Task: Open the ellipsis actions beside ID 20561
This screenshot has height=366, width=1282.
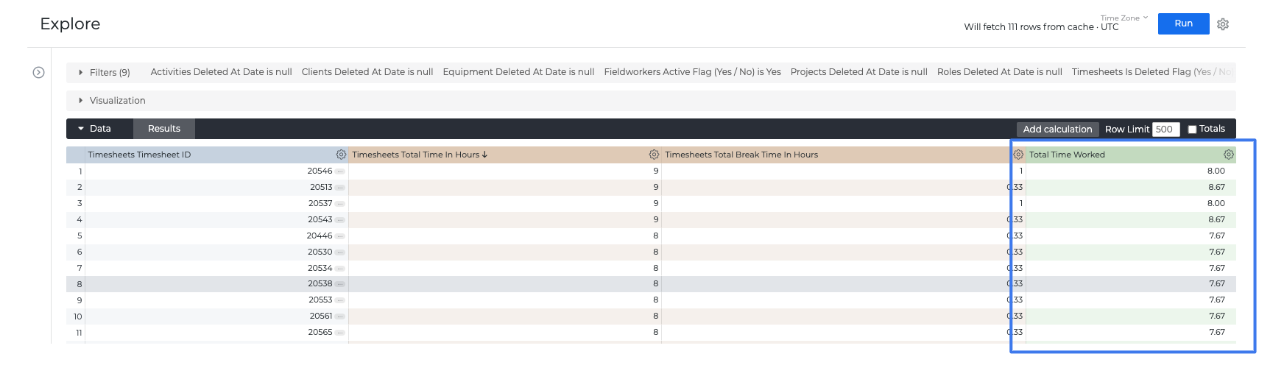Action: 340,316
